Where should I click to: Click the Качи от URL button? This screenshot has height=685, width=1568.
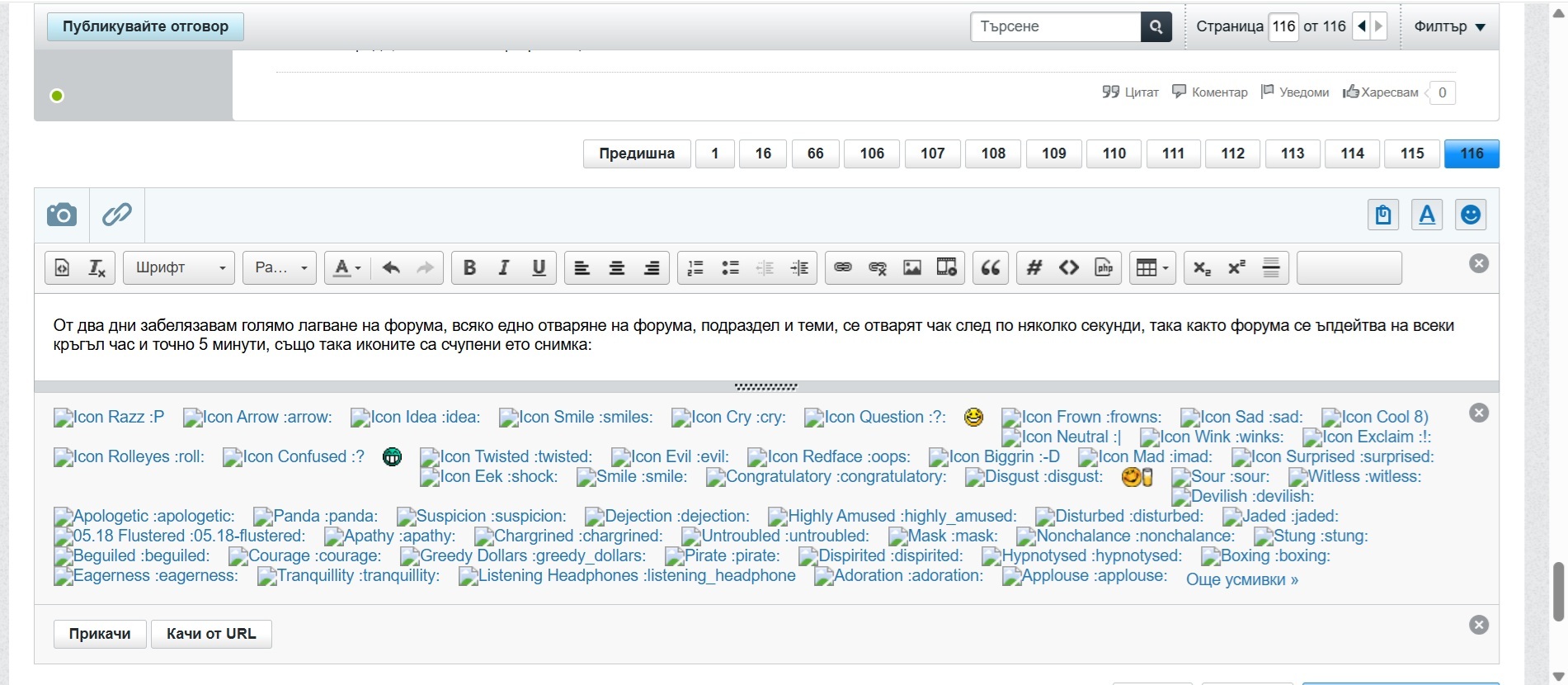coord(211,634)
